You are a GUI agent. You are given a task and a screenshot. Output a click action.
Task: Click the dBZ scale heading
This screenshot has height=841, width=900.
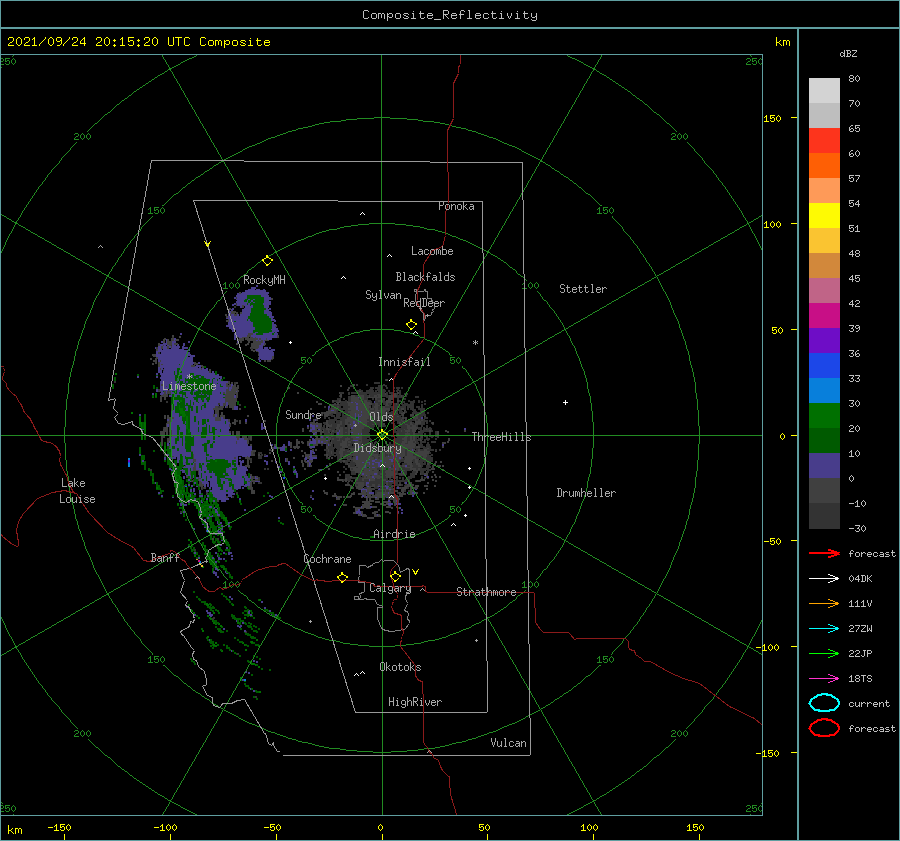click(848, 53)
